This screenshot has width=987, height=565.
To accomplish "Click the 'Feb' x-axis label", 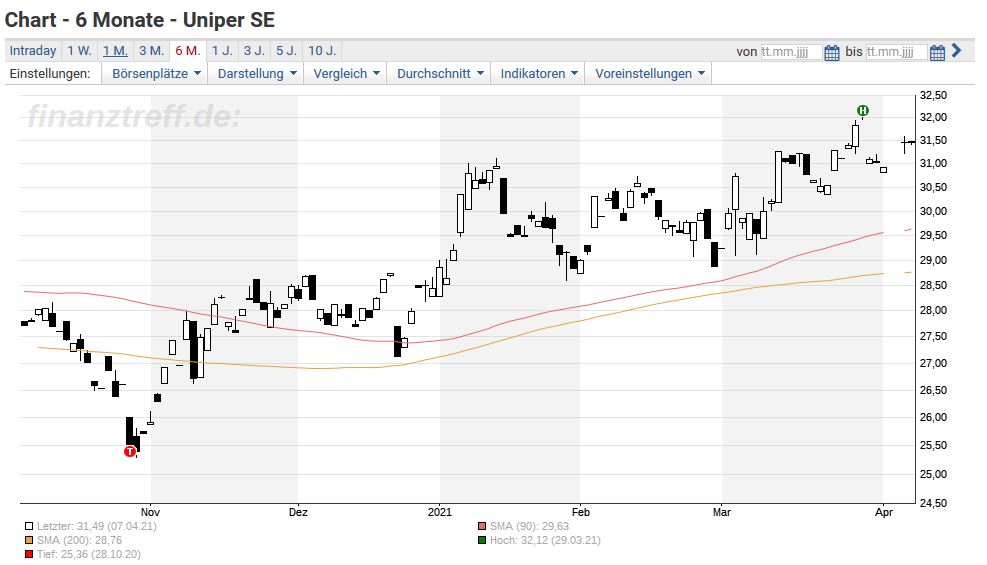I will (x=580, y=512).
